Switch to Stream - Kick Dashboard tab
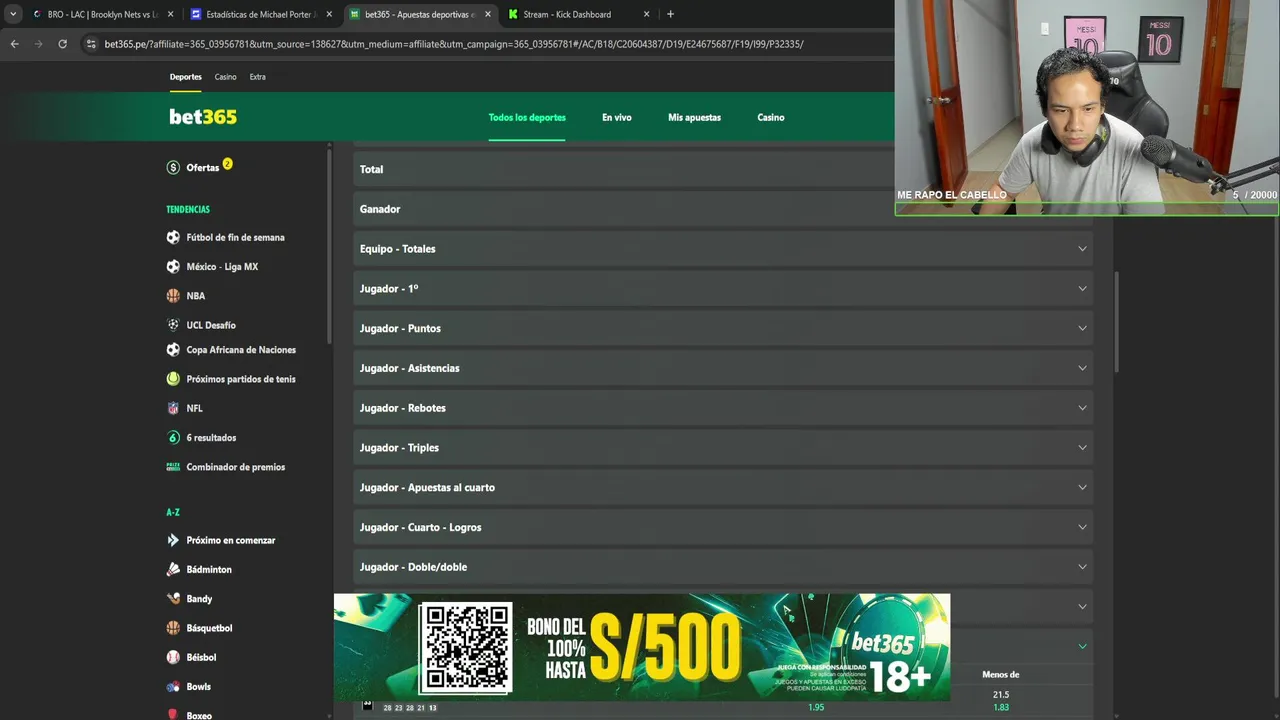1280x720 pixels. click(x=579, y=14)
